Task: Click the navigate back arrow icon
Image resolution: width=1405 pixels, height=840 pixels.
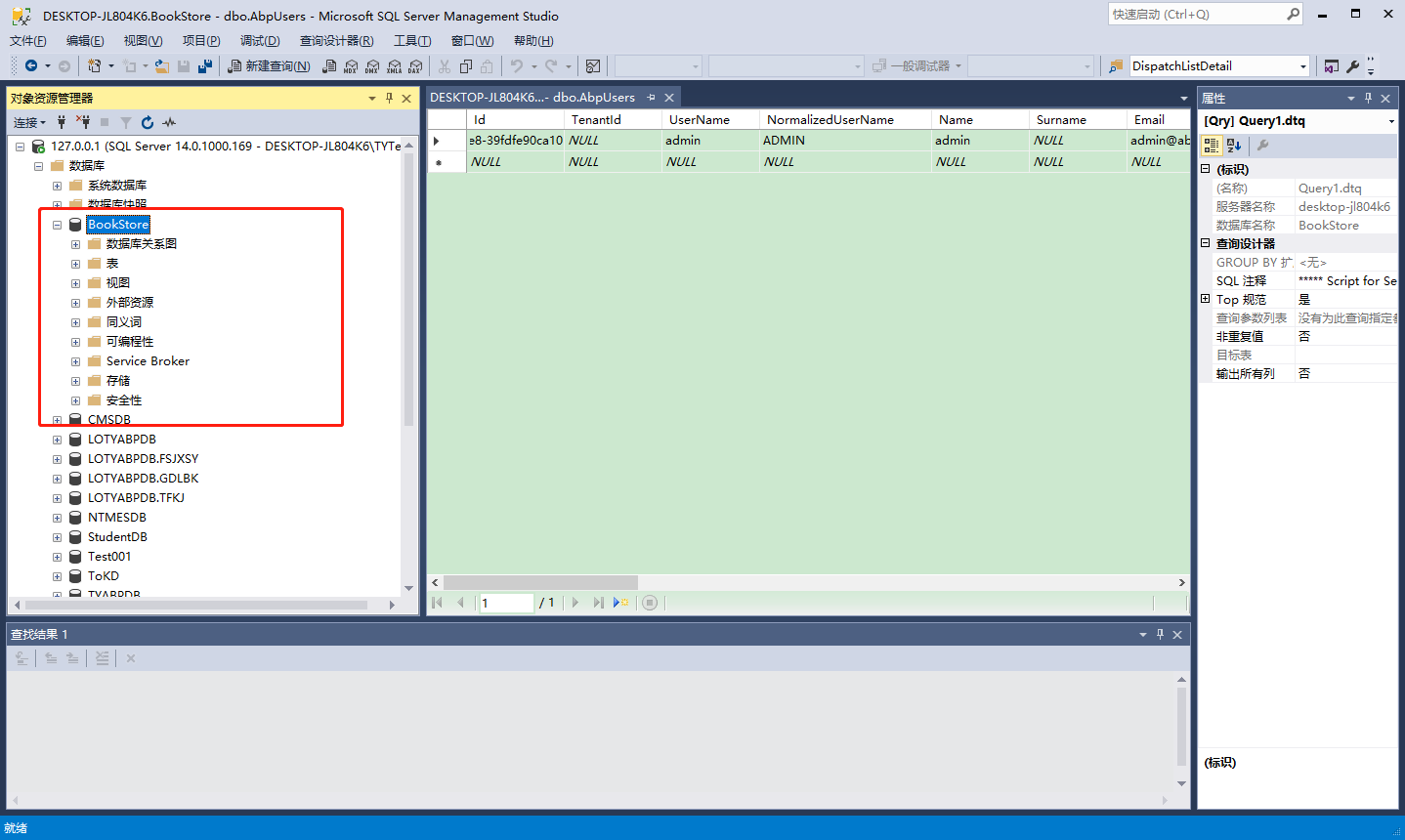Action: click(31, 65)
